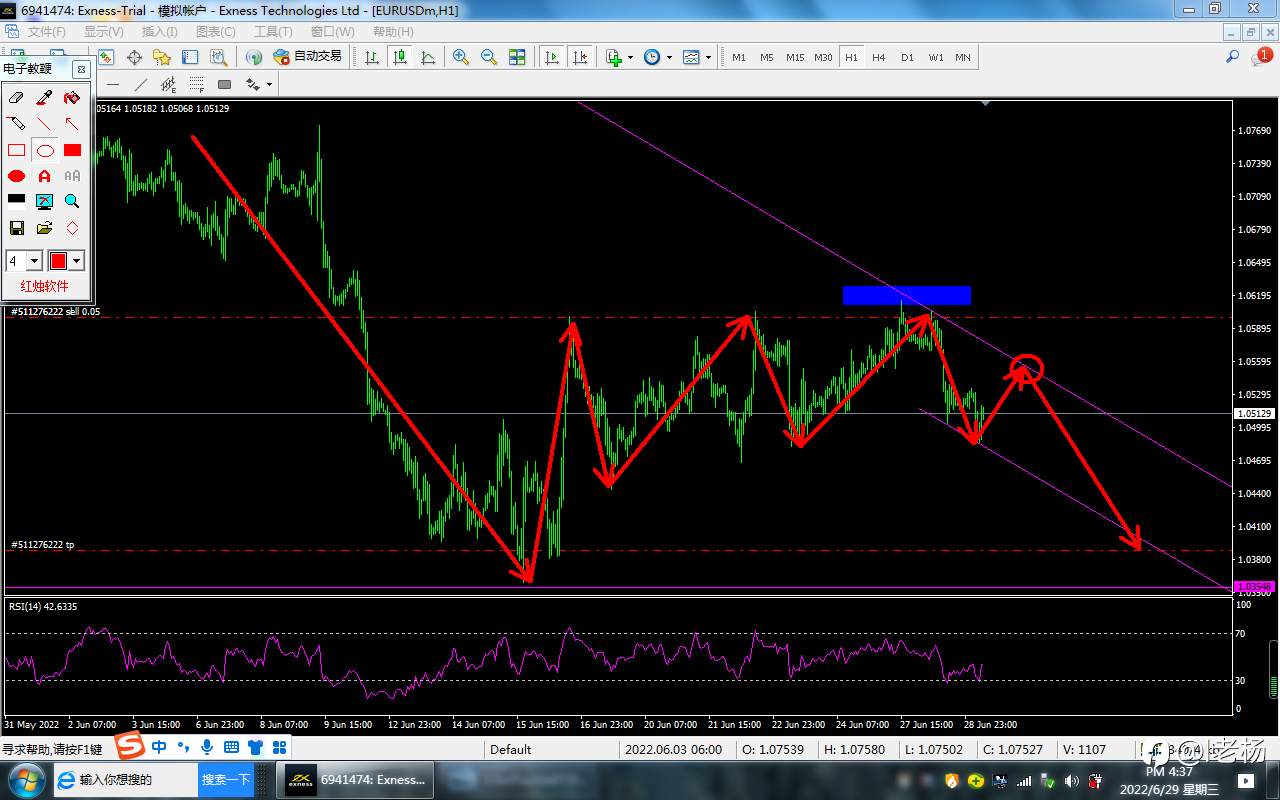Screen dimensions: 1280x800
Task: Open the periodicity clock dropdown arrow
Action: coord(670,57)
